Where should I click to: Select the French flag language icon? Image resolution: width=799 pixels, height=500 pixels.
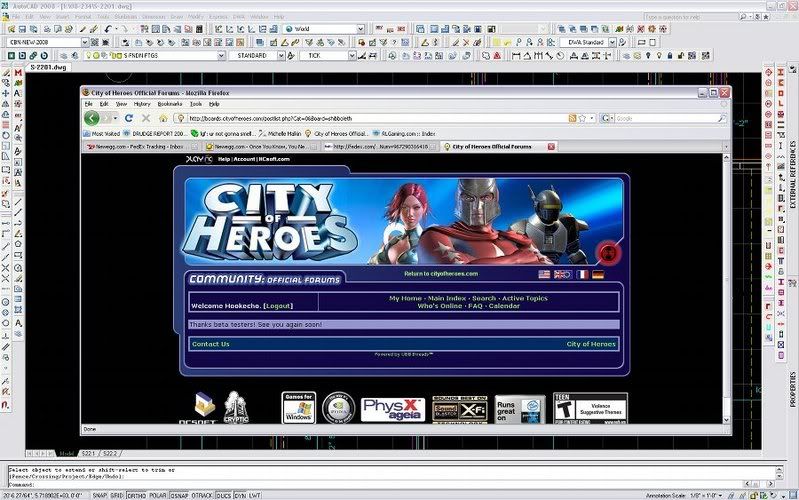[582, 274]
